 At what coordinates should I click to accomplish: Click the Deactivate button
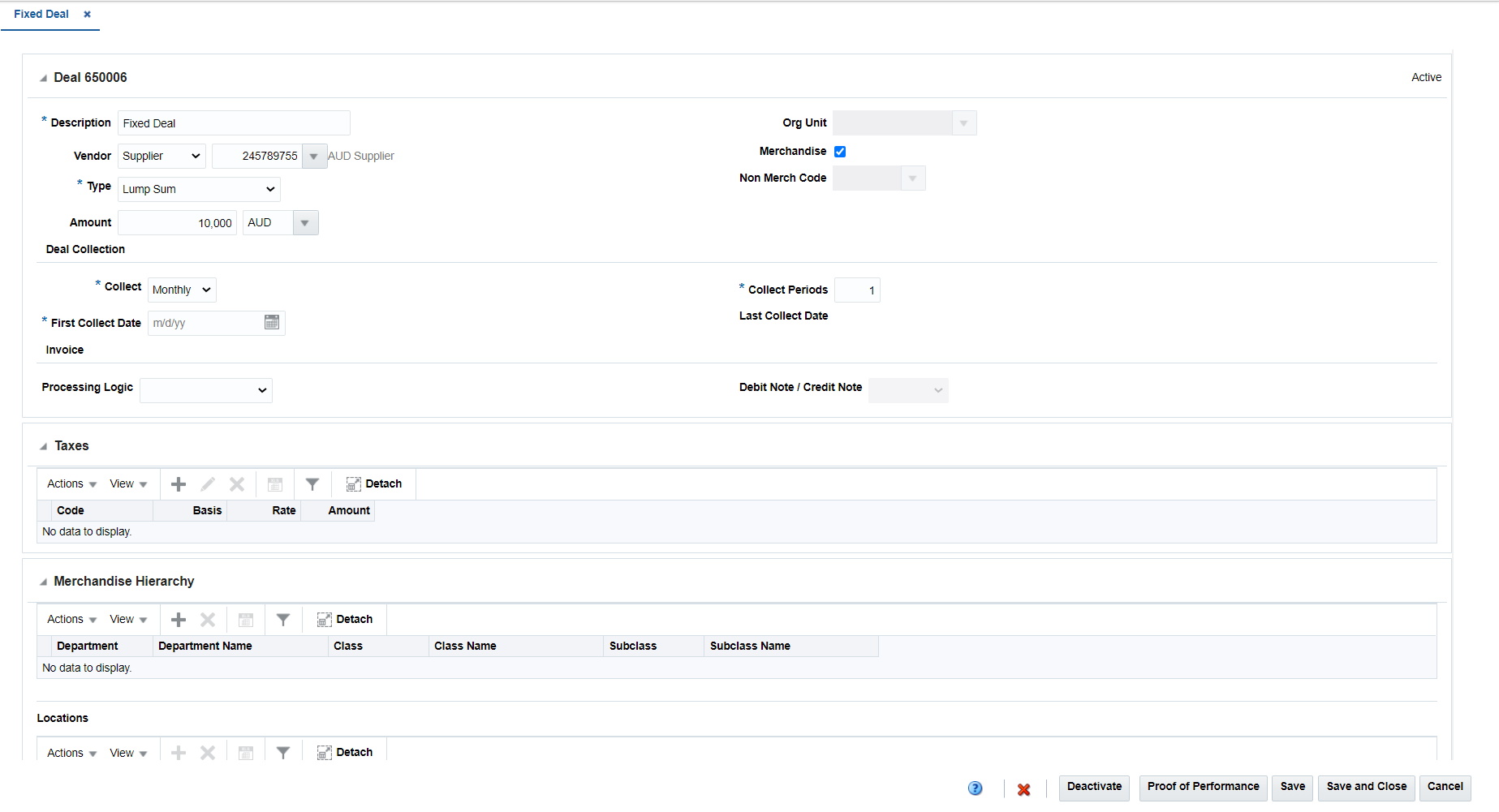click(x=1094, y=788)
